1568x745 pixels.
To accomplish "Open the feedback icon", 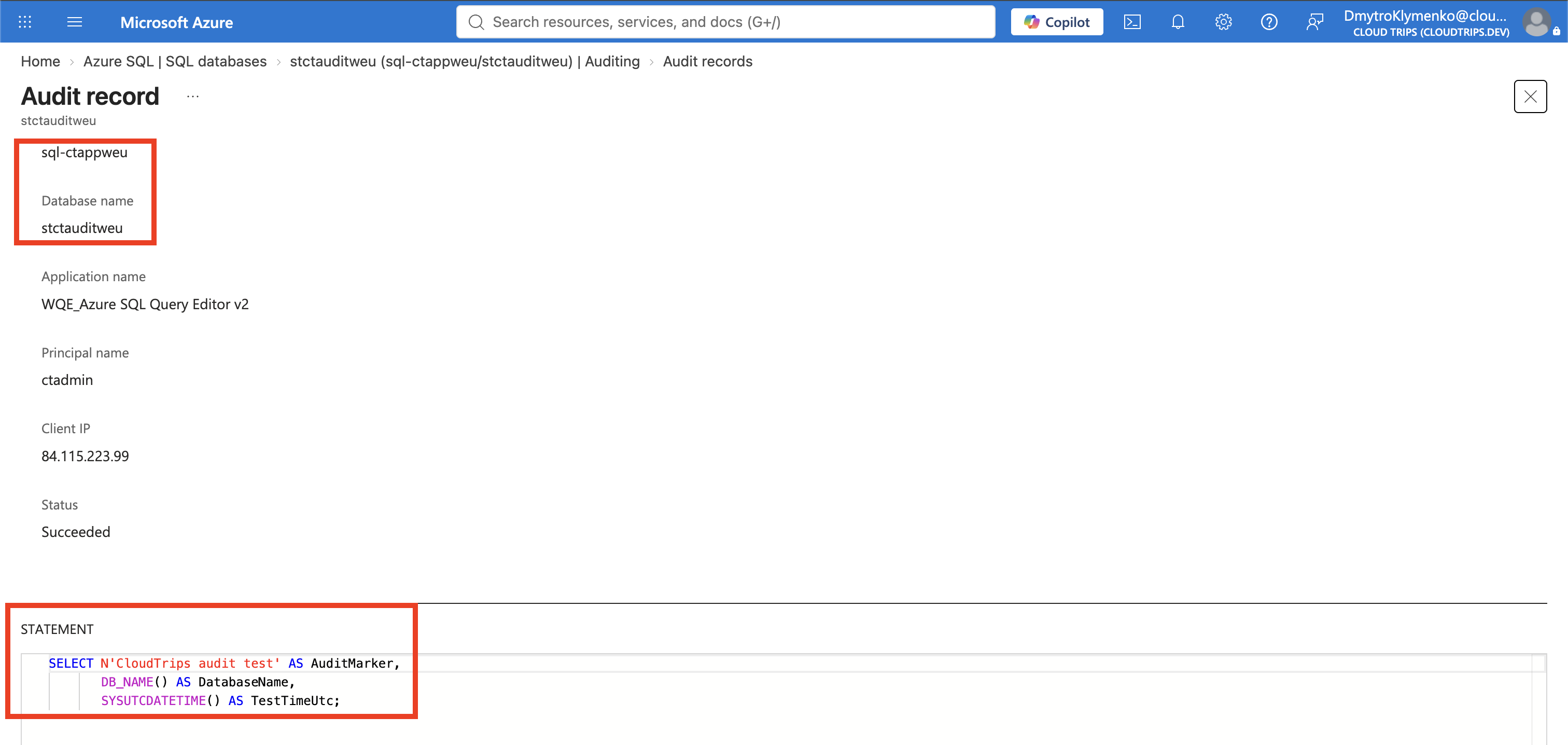I will coord(1315,22).
